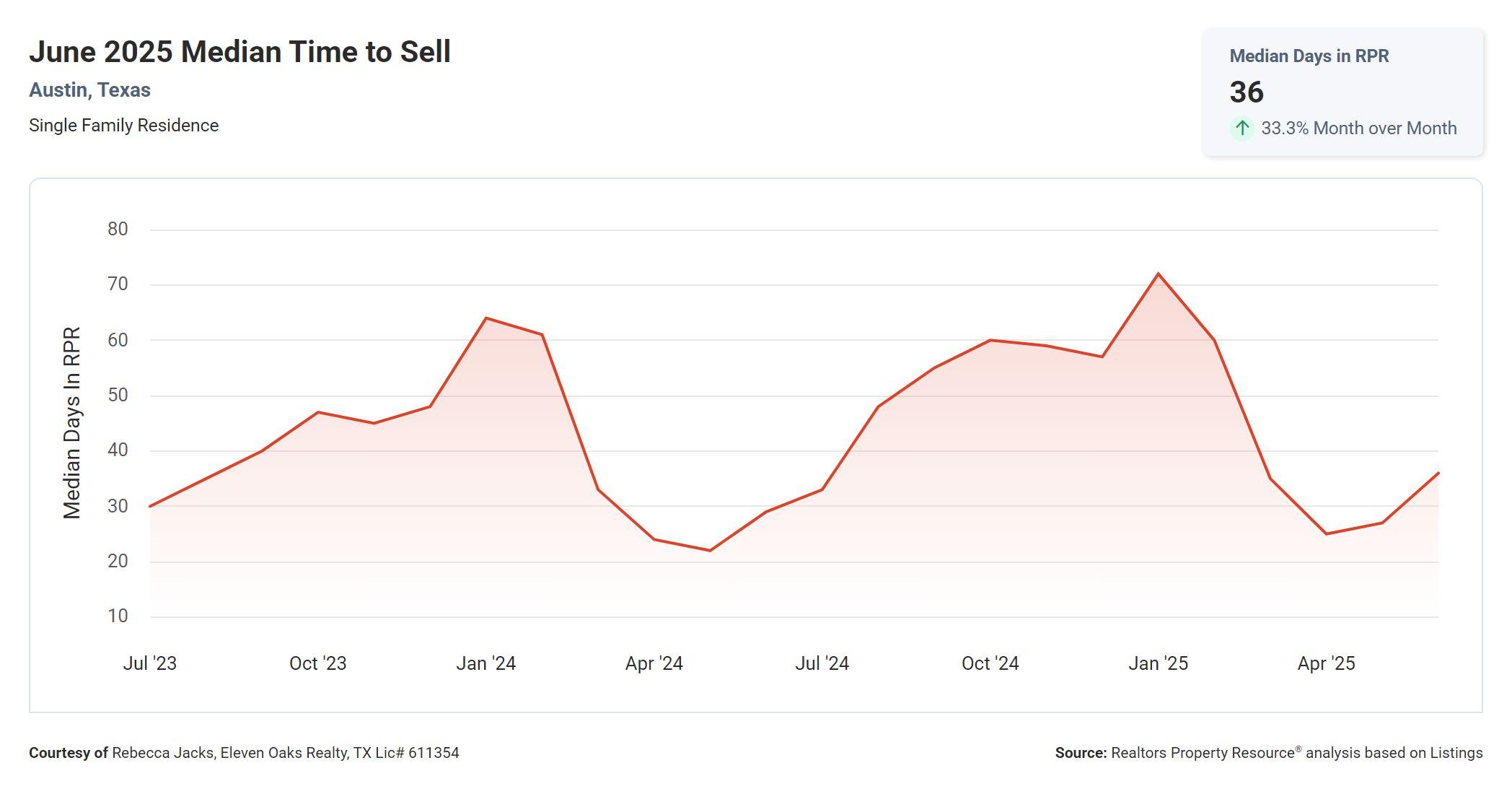Screen dimensions: 1512x794
Task: Click the January 2025 peak on the chart
Action: tap(1158, 274)
